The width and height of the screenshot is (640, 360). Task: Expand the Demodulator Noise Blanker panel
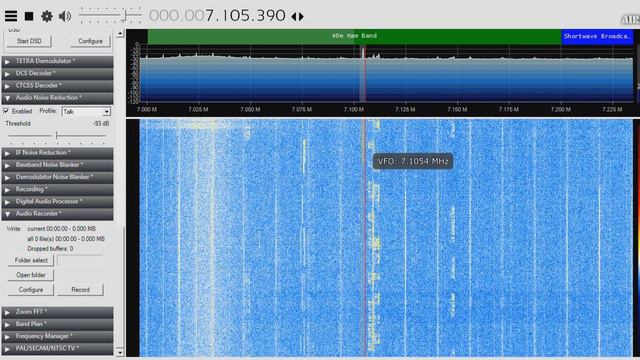[58, 177]
